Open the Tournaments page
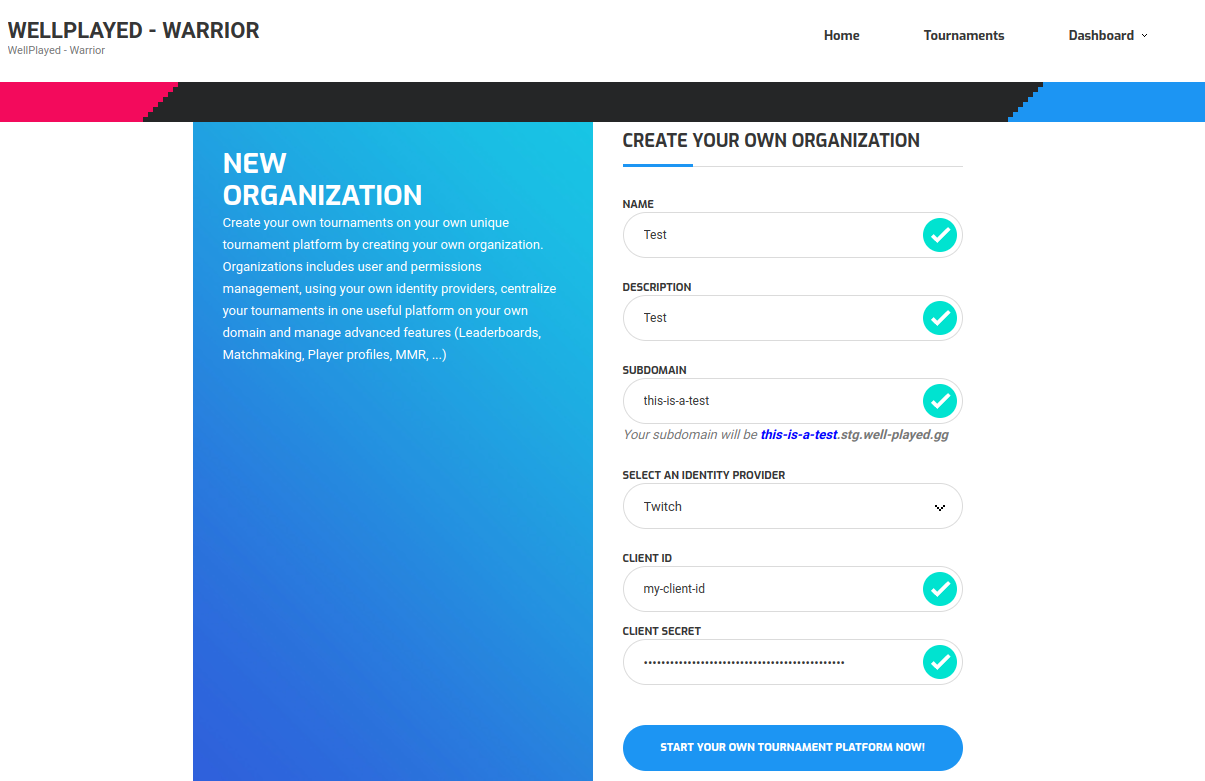This screenshot has height=781, width=1205. [963, 35]
